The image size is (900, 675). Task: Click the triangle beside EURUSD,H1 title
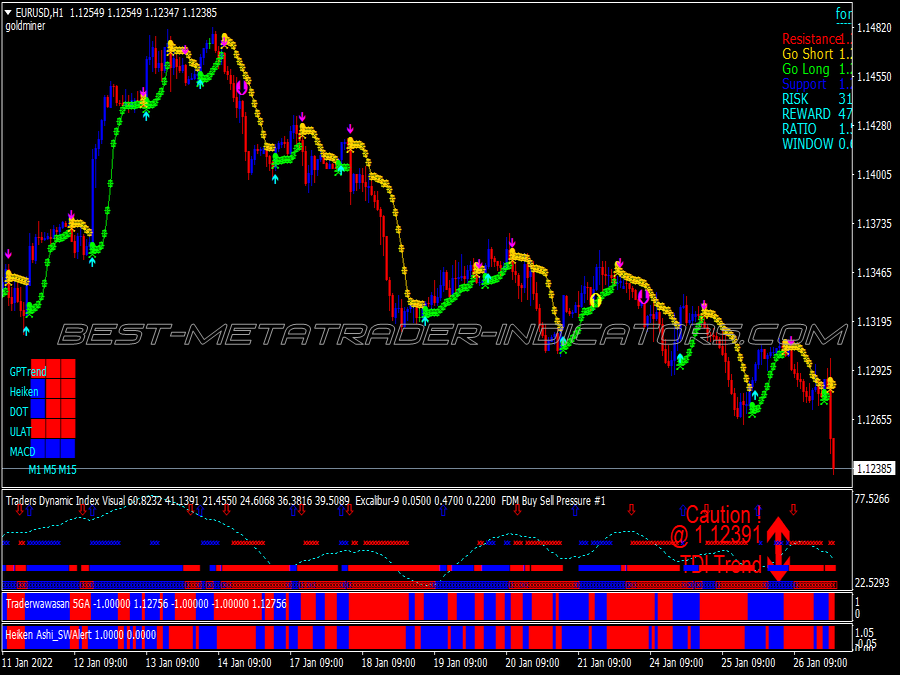coord(9,13)
